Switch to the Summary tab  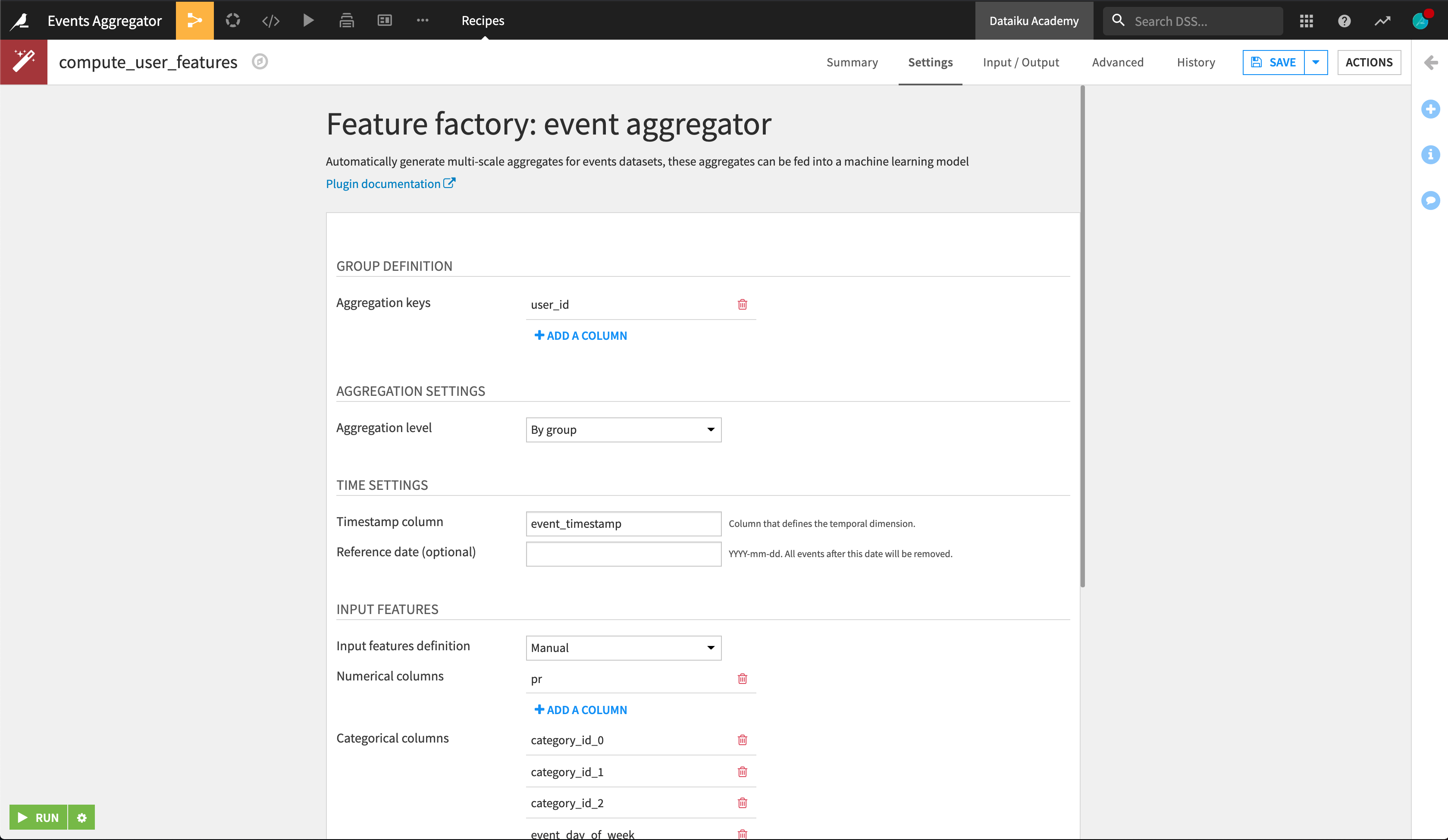[853, 62]
